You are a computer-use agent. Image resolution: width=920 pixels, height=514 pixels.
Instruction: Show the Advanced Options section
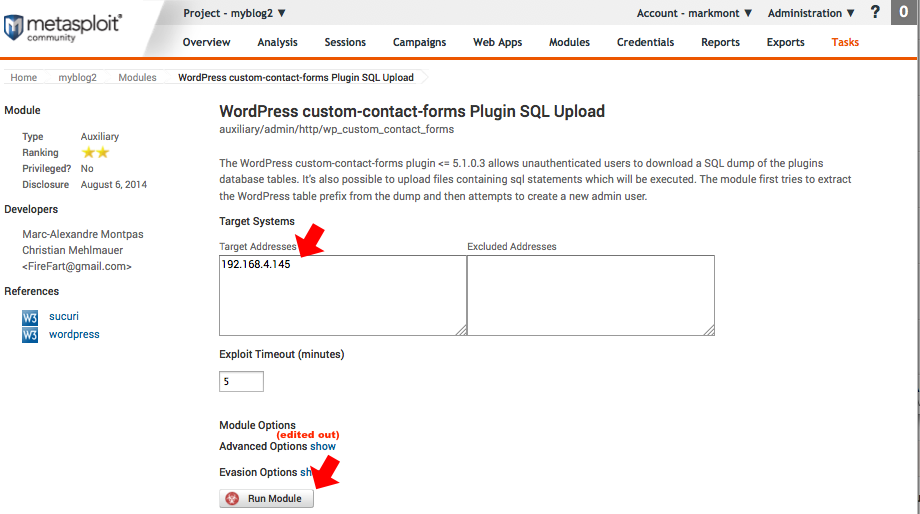point(322,447)
